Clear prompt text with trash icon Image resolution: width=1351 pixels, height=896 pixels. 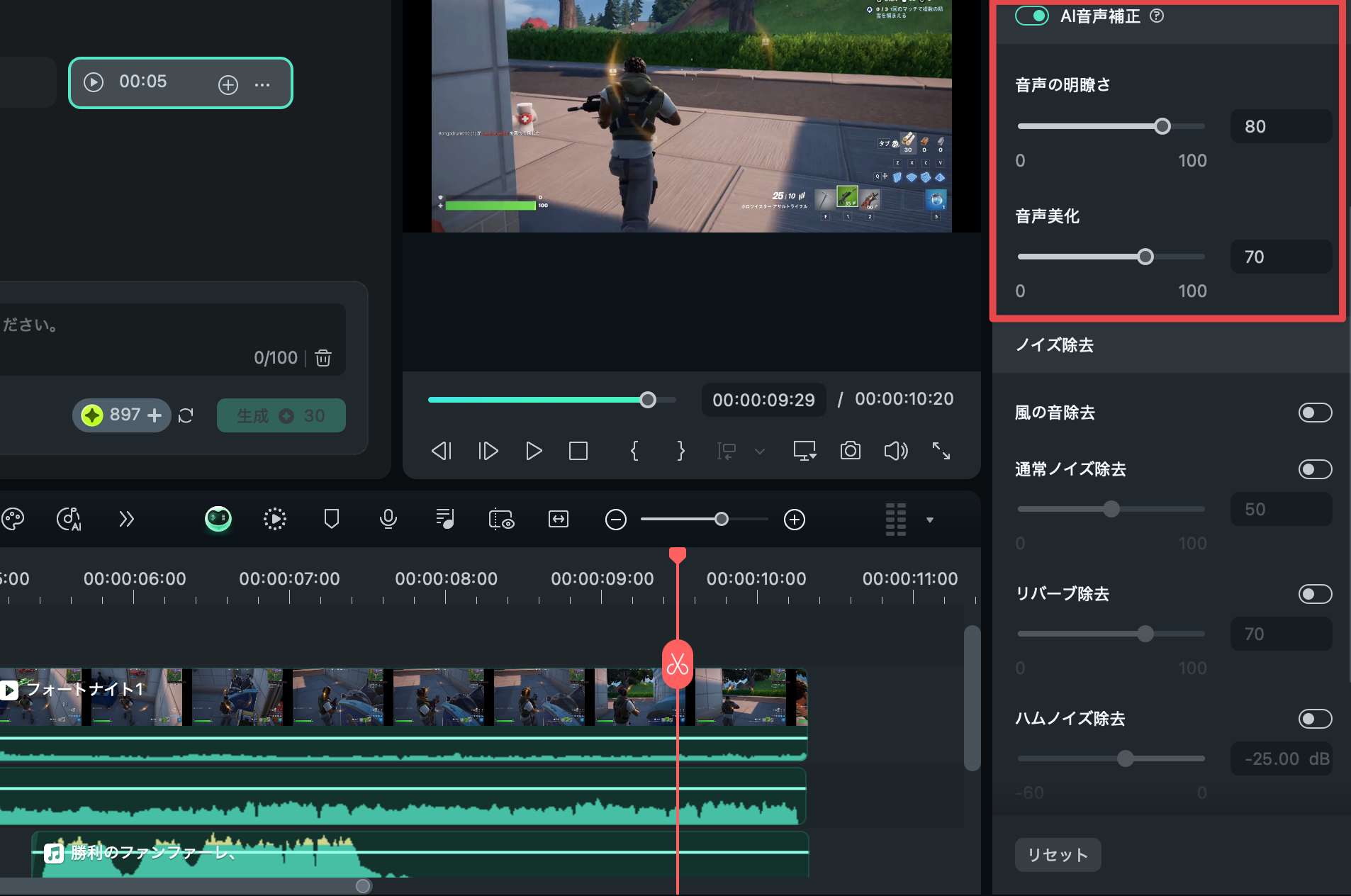(323, 358)
